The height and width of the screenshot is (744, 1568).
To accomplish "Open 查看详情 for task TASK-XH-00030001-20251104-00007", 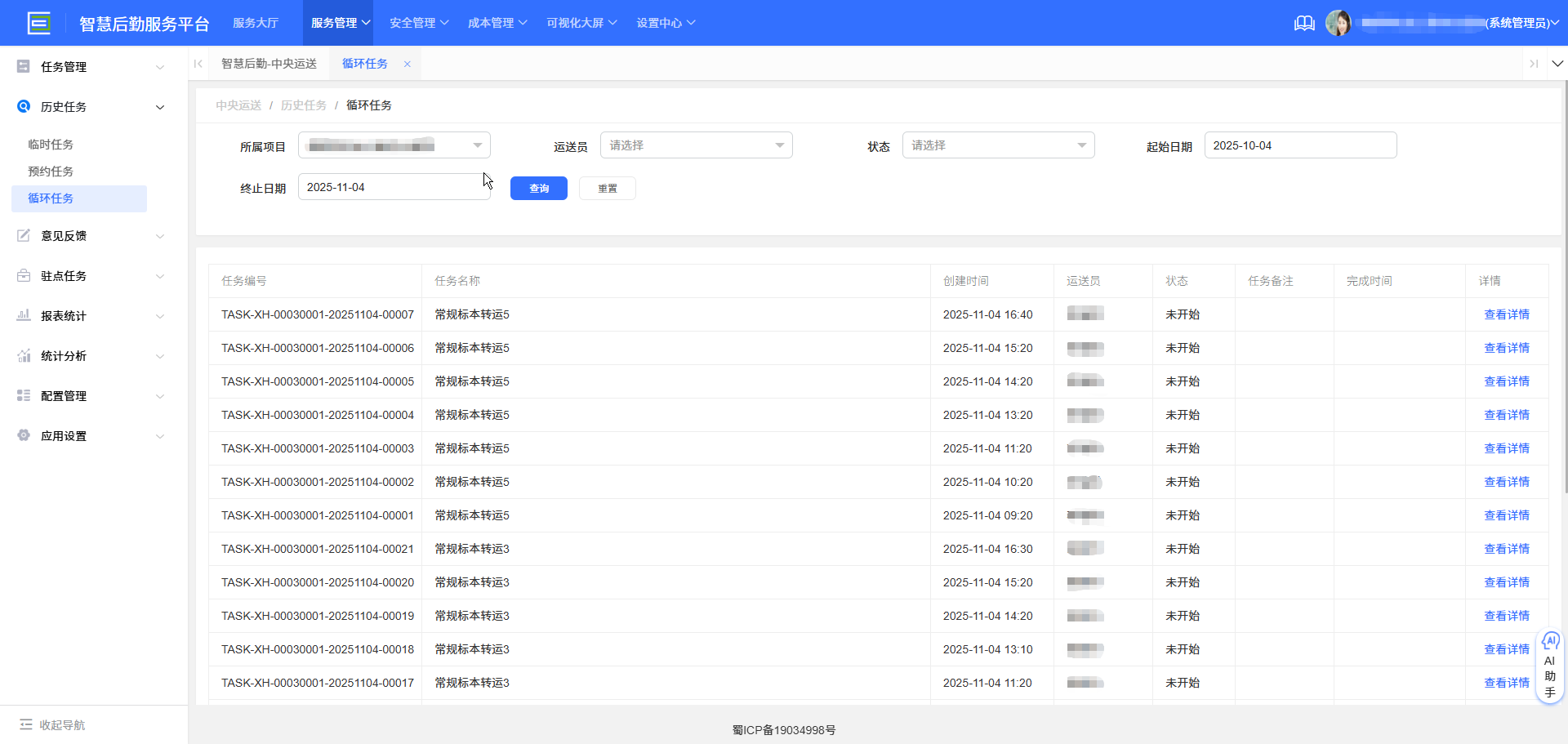I will [1507, 314].
